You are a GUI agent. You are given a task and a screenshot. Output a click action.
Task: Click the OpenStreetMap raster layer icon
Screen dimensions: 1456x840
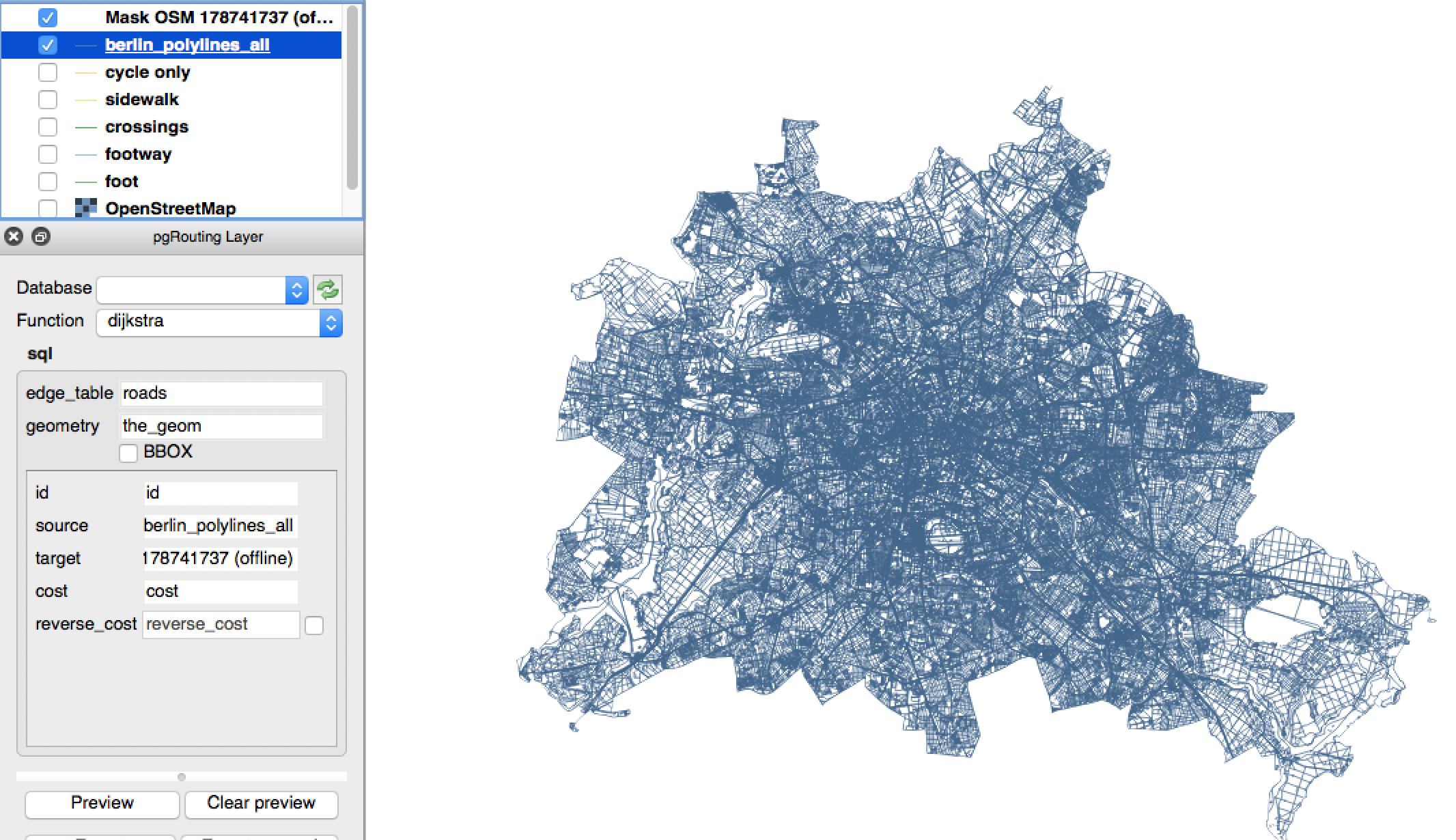pos(85,208)
